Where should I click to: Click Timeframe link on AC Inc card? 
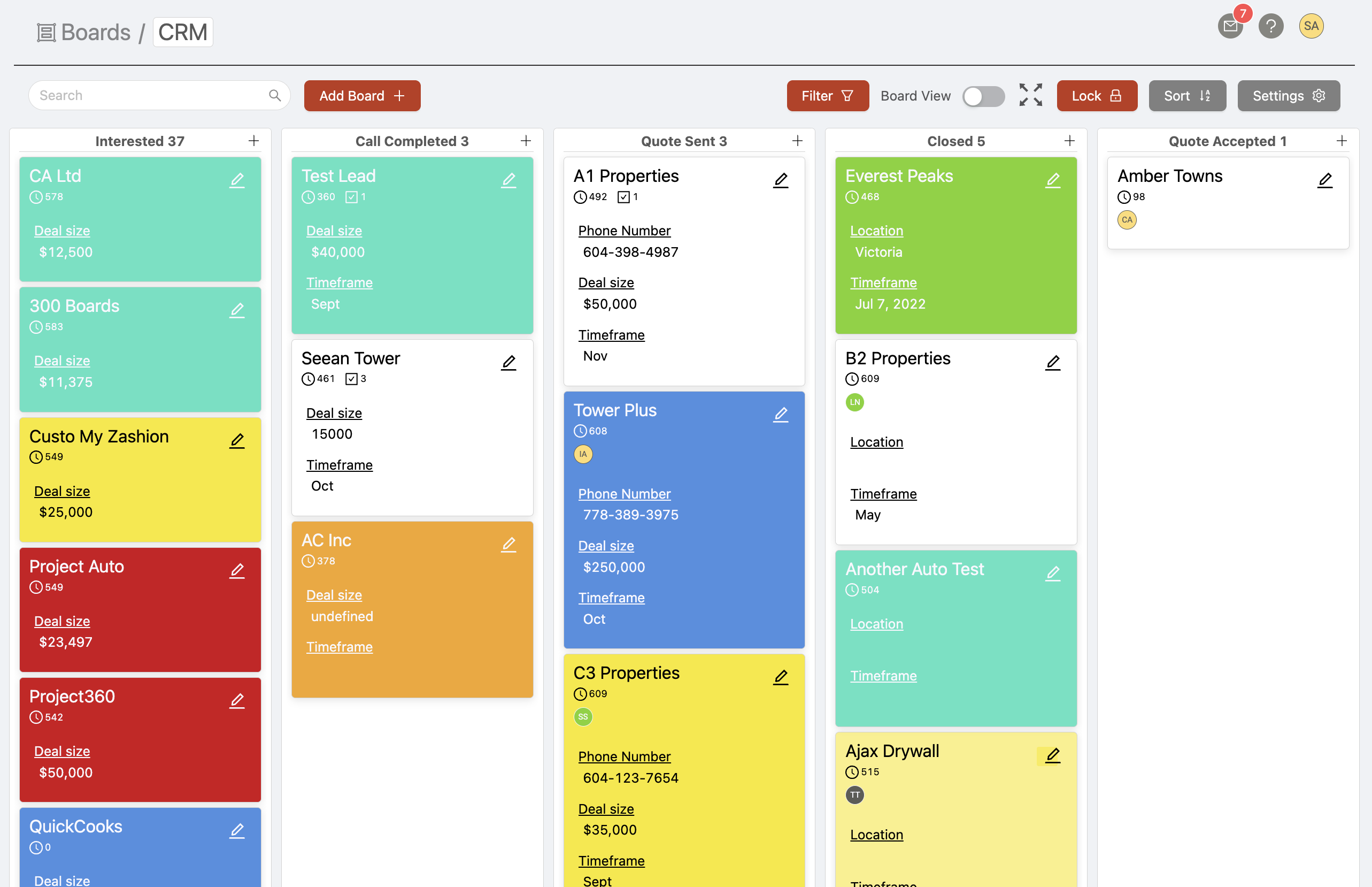340,647
